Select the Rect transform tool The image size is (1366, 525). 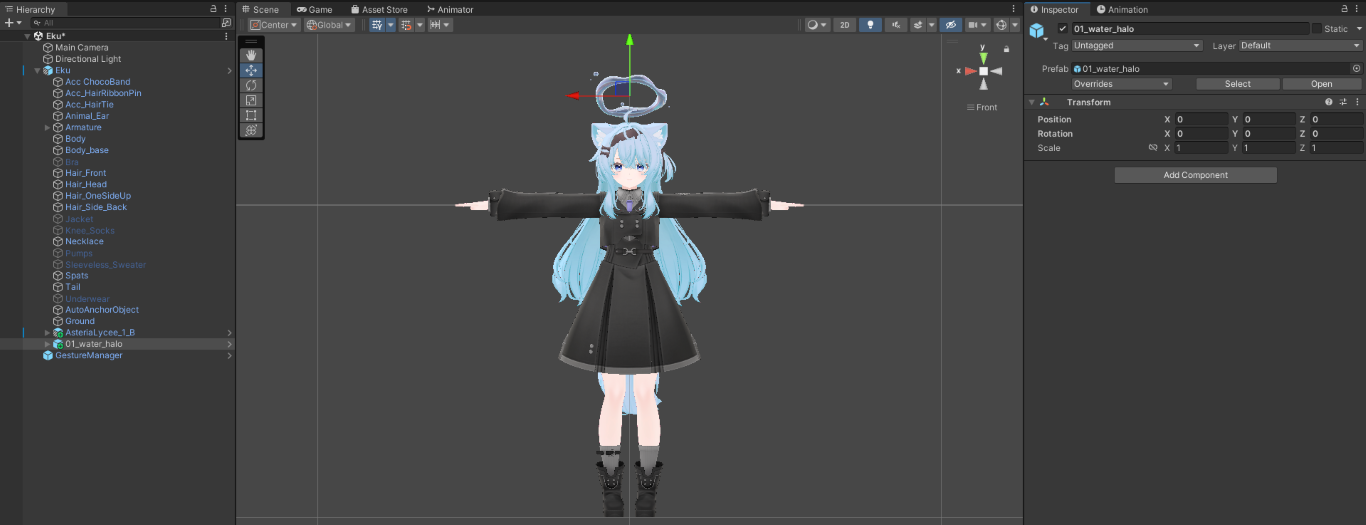251,115
